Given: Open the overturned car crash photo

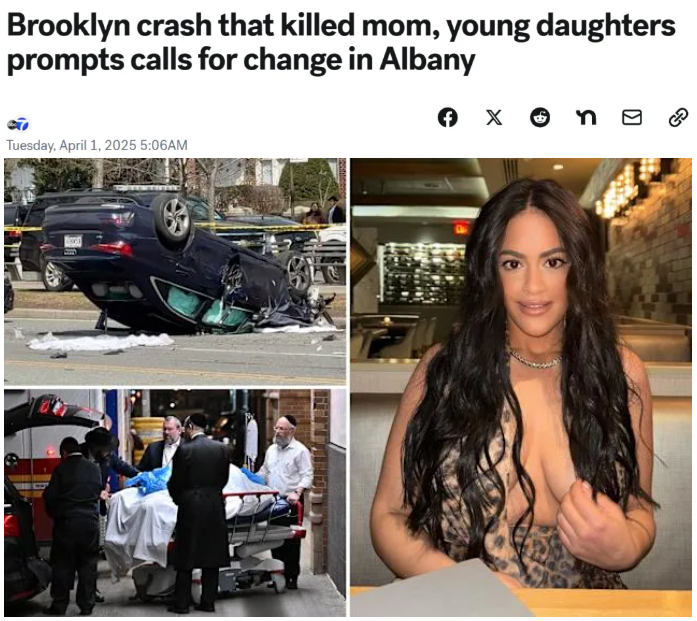Looking at the screenshot, I should coord(175,272).
